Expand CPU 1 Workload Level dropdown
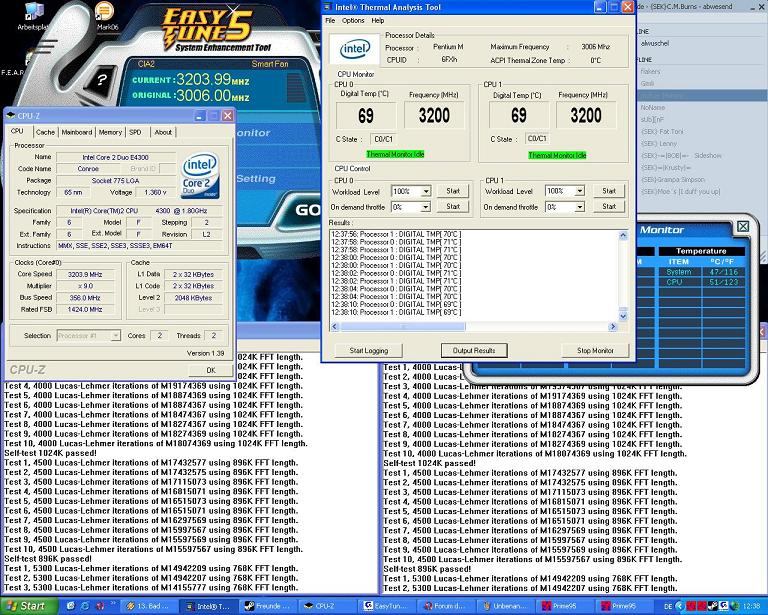Viewport: 768px width, 615px height. click(579, 191)
